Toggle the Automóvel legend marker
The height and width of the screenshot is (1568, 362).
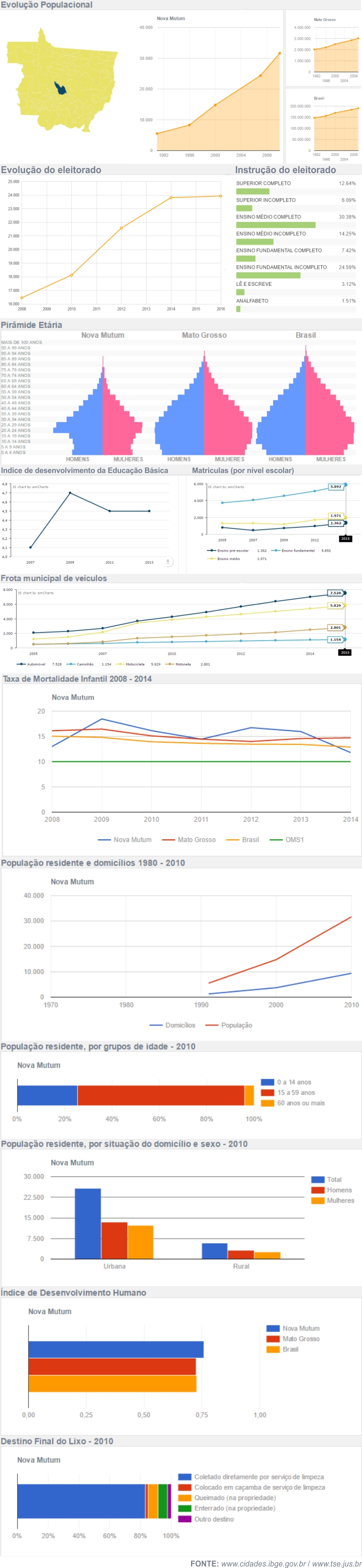pos(21,664)
